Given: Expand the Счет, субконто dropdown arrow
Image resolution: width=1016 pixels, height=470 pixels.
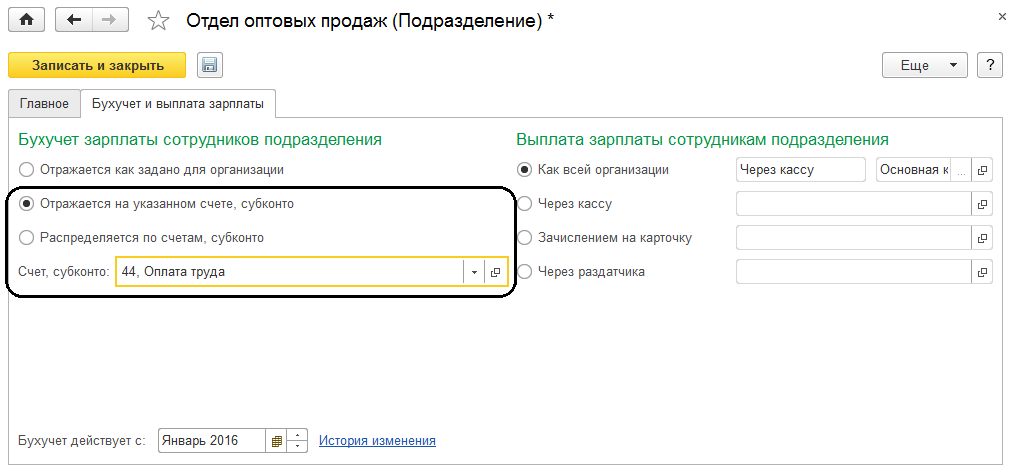Looking at the screenshot, I should [472, 272].
